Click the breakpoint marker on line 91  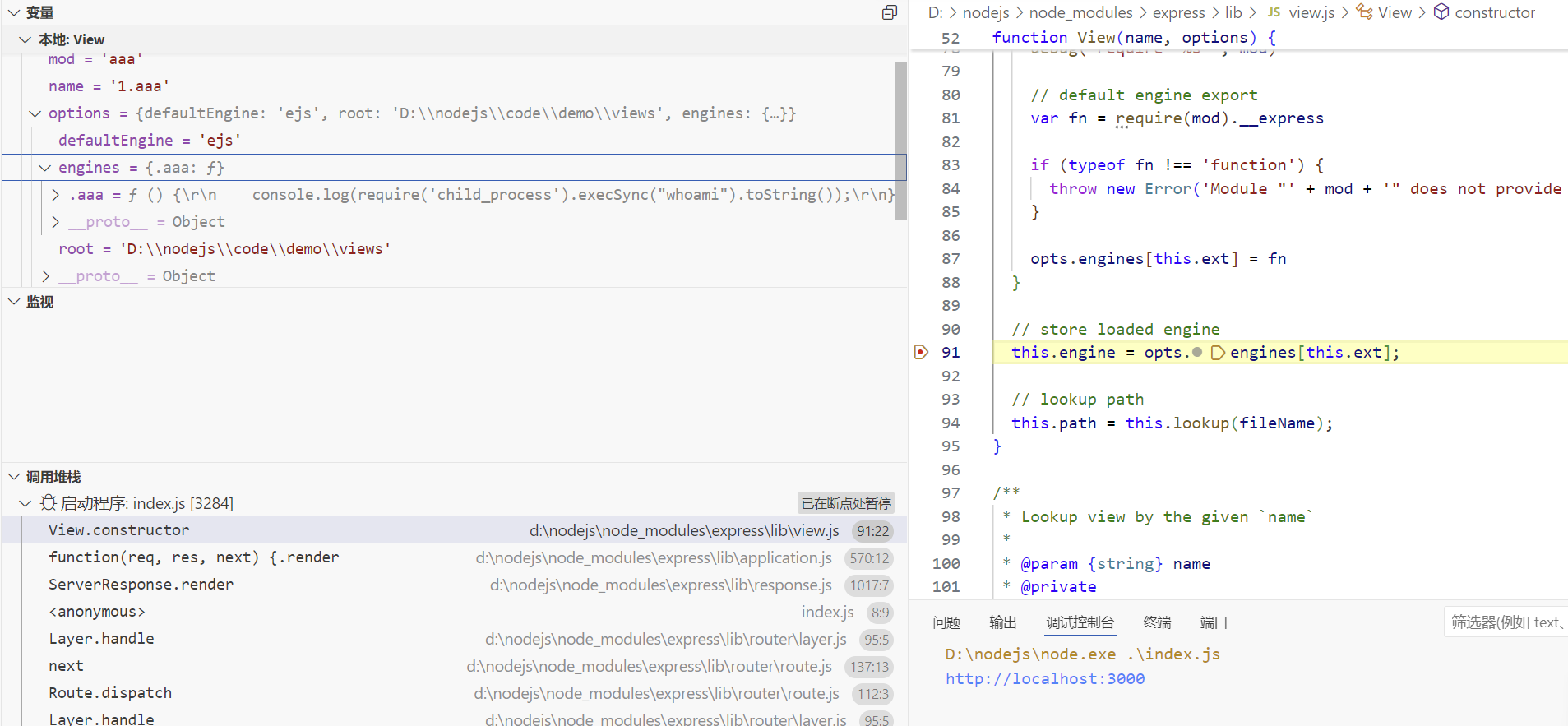(921, 352)
